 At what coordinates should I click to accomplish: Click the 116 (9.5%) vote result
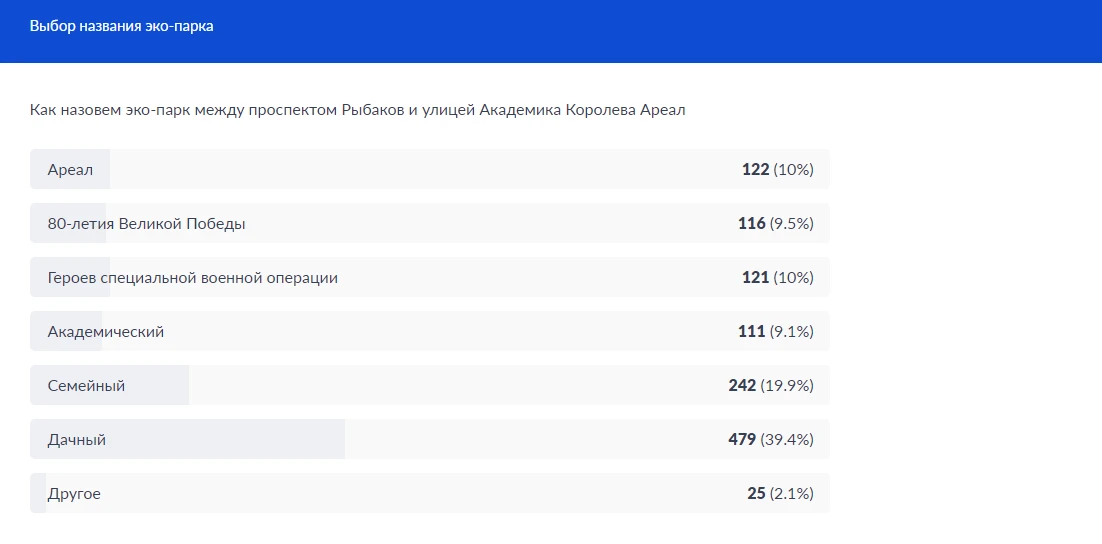pyautogui.click(x=775, y=224)
